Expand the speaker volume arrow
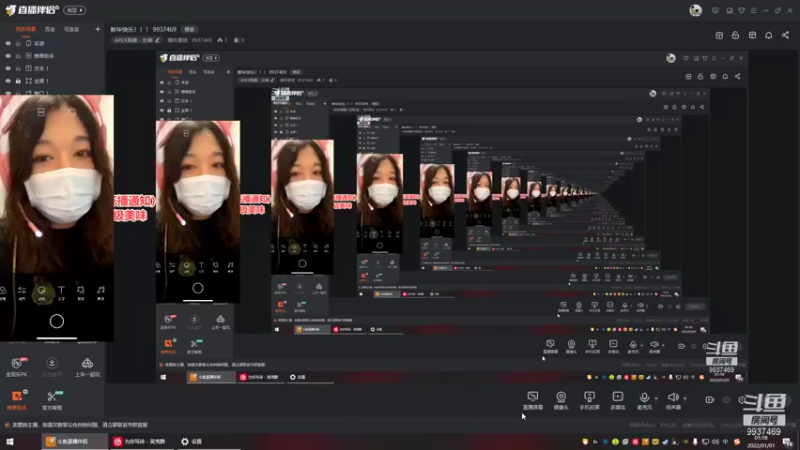 point(685,398)
